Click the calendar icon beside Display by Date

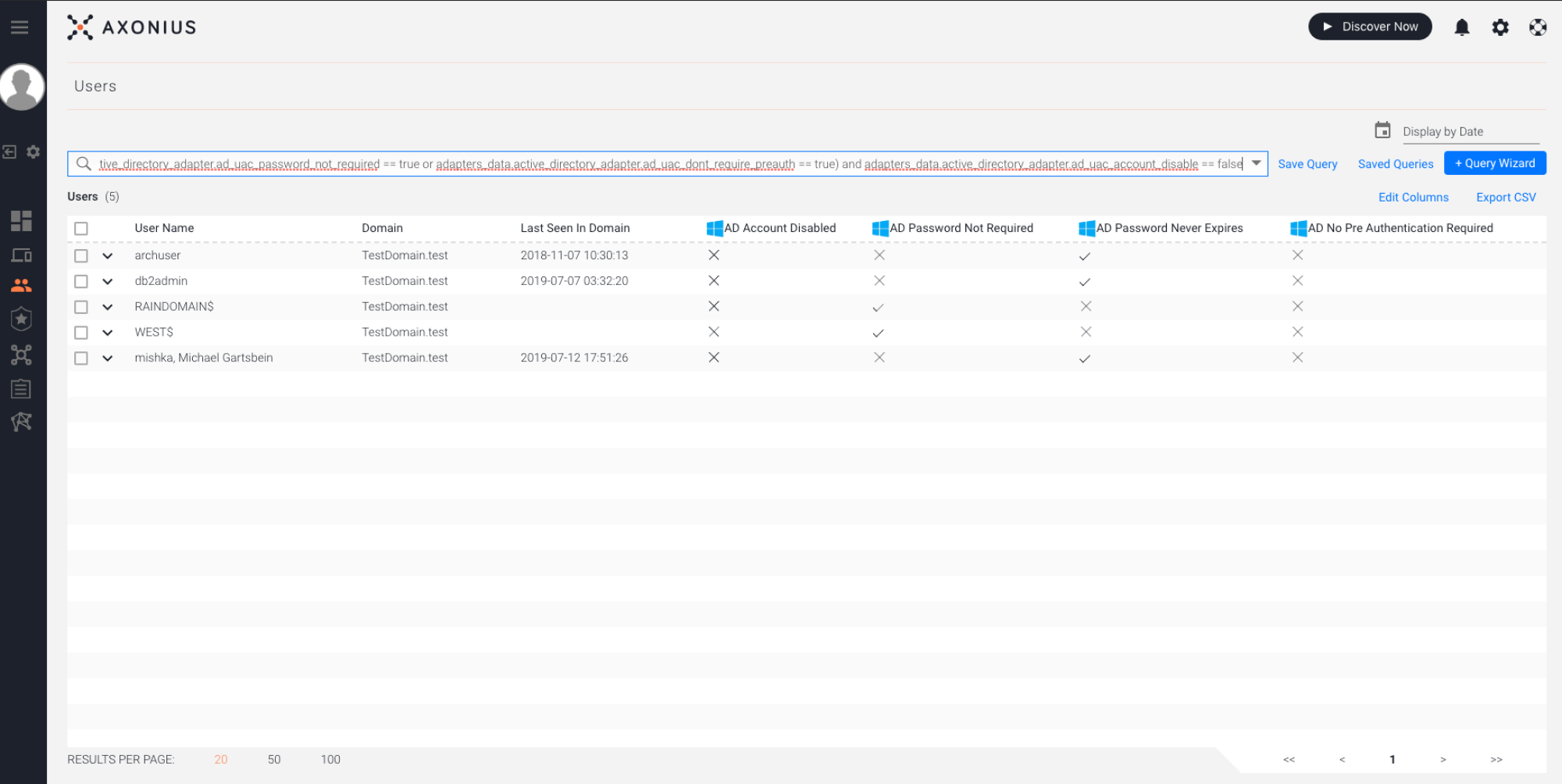[x=1382, y=130]
